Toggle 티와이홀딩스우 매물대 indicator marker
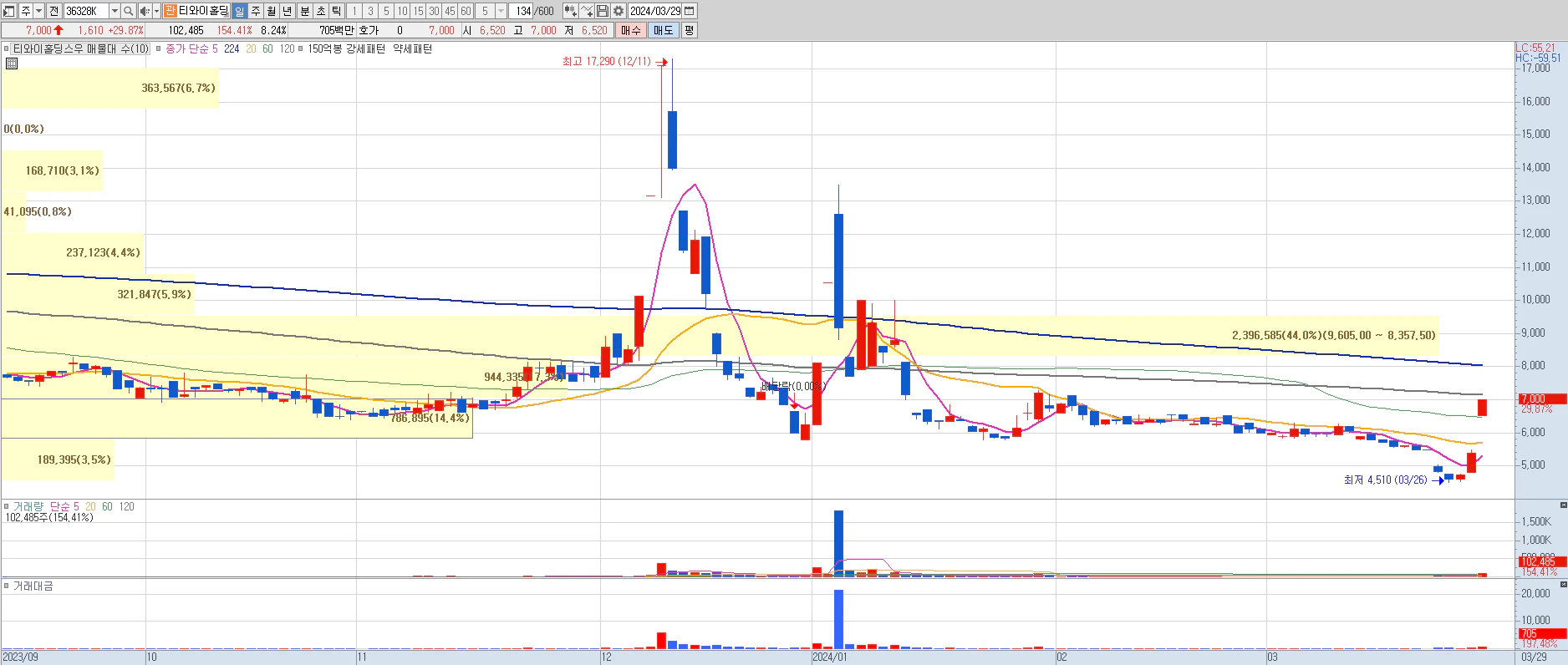The height and width of the screenshot is (665, 1568). (7, 49)
